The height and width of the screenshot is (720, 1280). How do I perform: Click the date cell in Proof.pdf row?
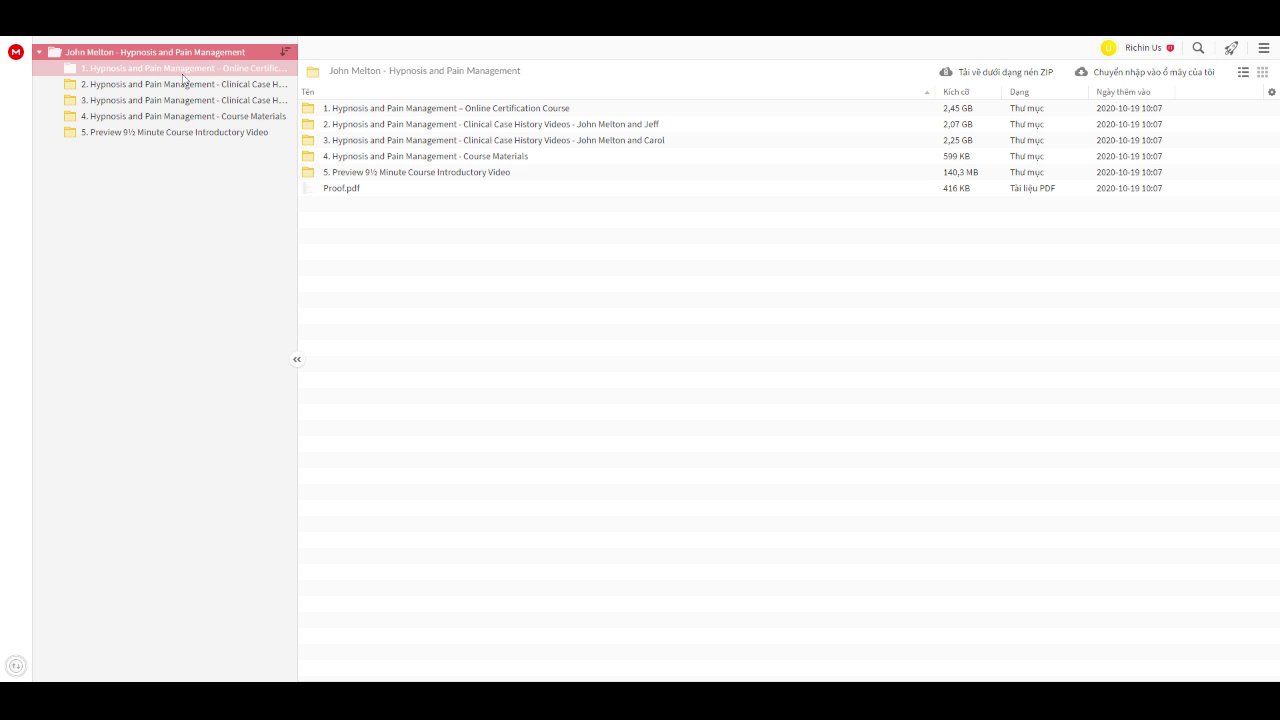click(1129, 188)
